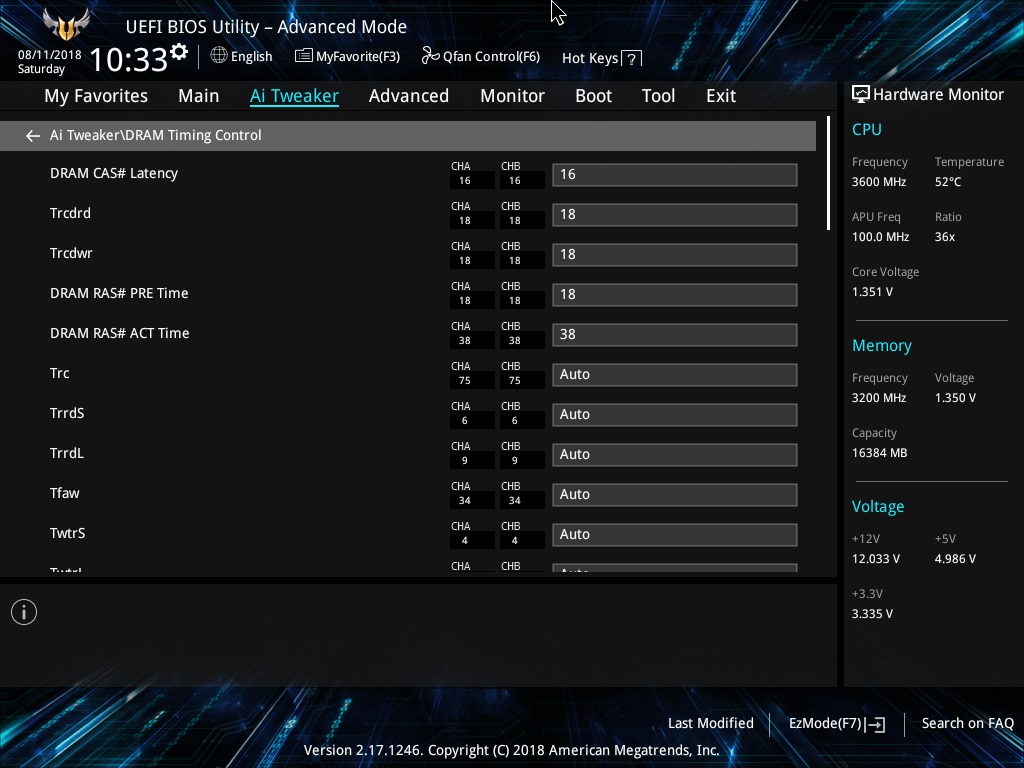Edit the DRAM CAS# Latency value field

pyautogui.click(x=675, y=175)
